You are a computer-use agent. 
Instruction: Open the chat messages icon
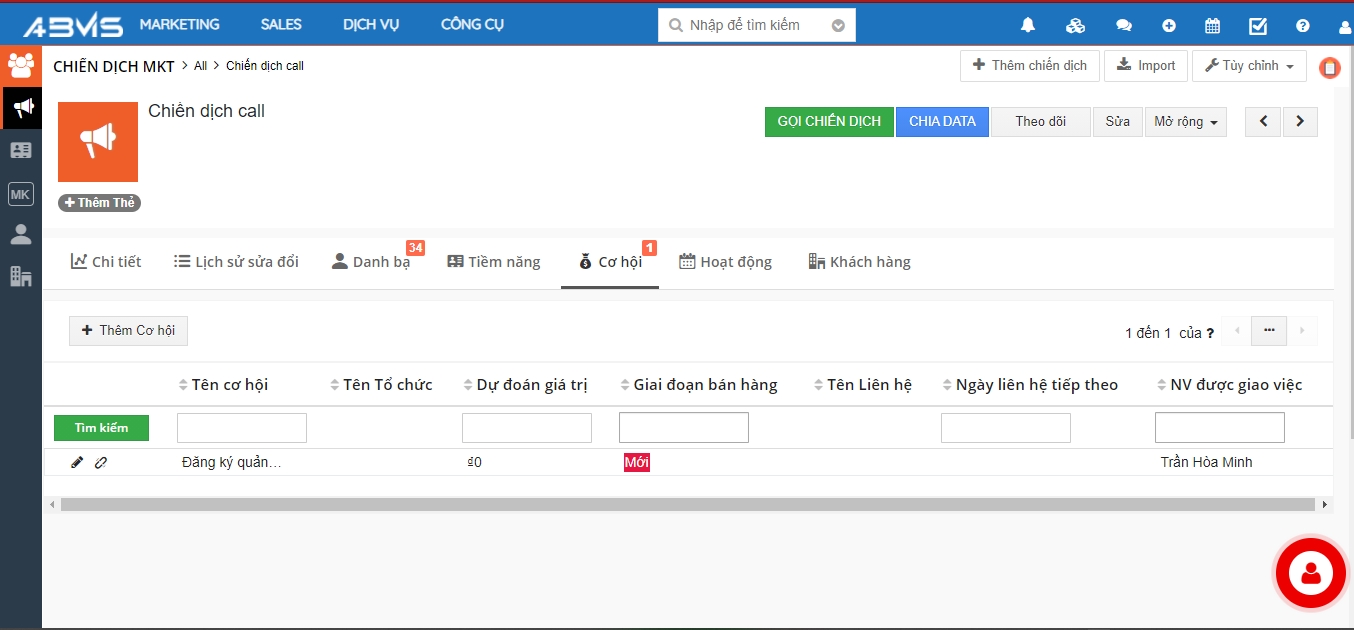pyautogui.click(x=1124, y=26)
